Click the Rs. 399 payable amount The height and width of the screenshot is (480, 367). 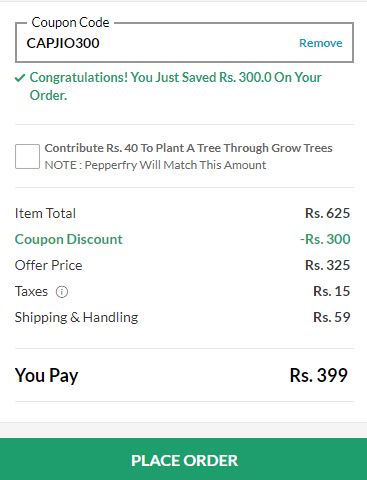(x=319, y=375)
